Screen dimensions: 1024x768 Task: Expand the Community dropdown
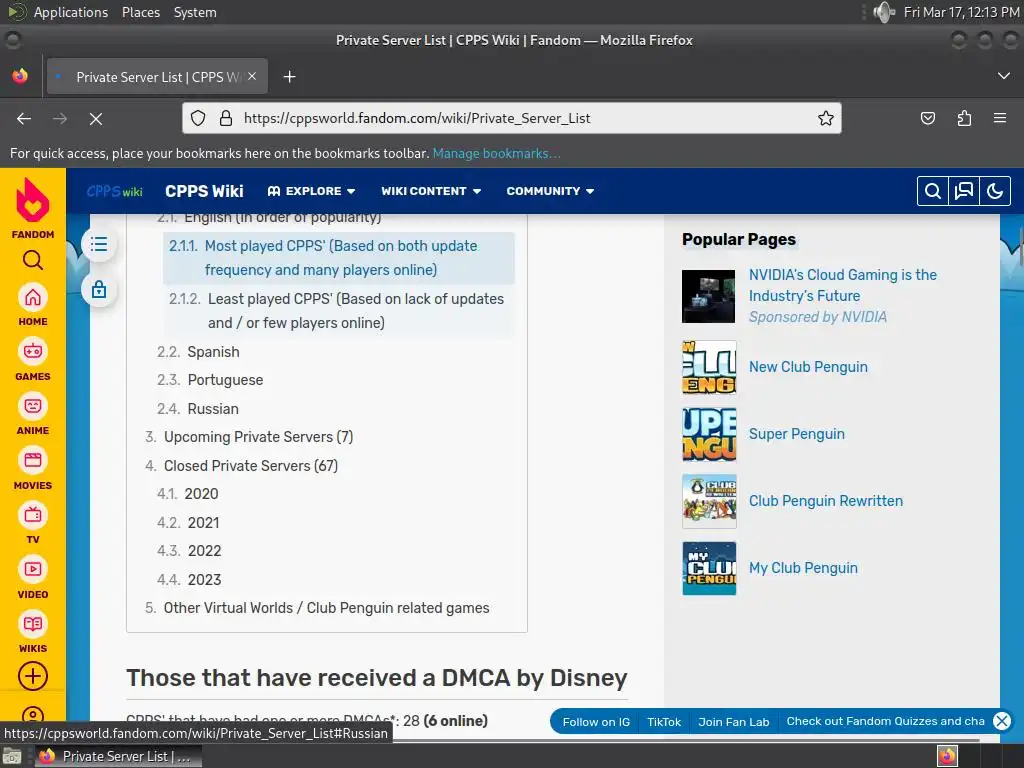click(550, 191)
